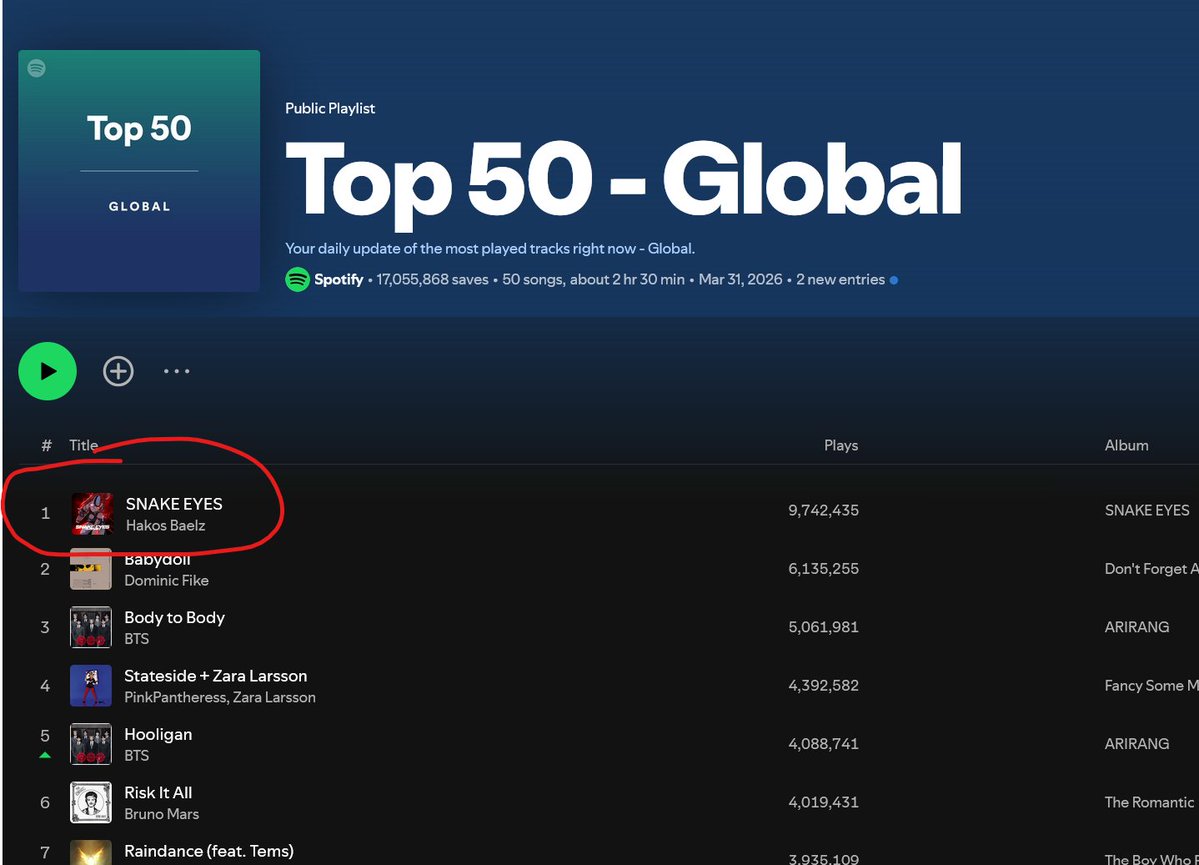Viewport: 1199px width, 865px height.
Task: Select play count 6,135,255
Action: tap(824, 569)
